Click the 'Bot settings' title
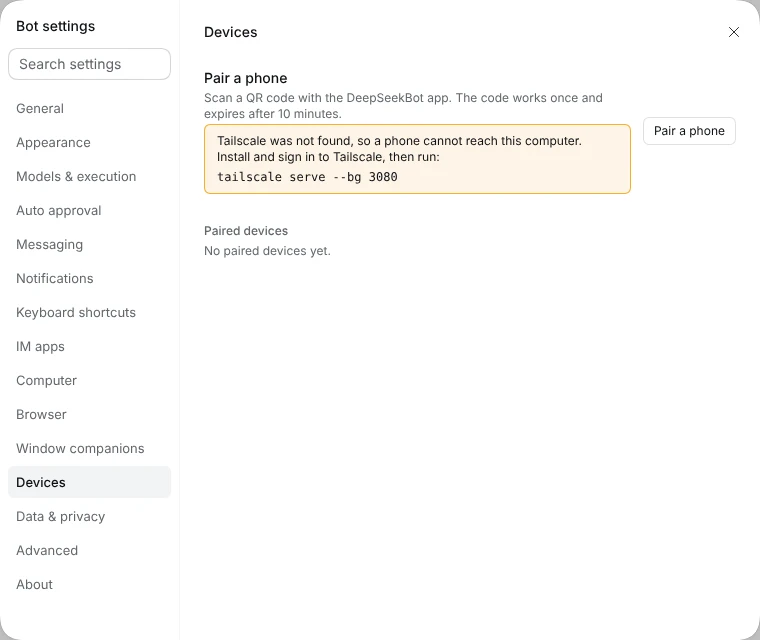The image size is (760, 640). 56,26
